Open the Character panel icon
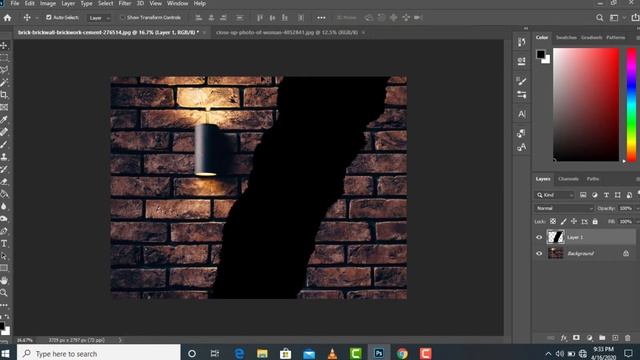This screenshot has width=640, height=360. click(x=522, y=114)
